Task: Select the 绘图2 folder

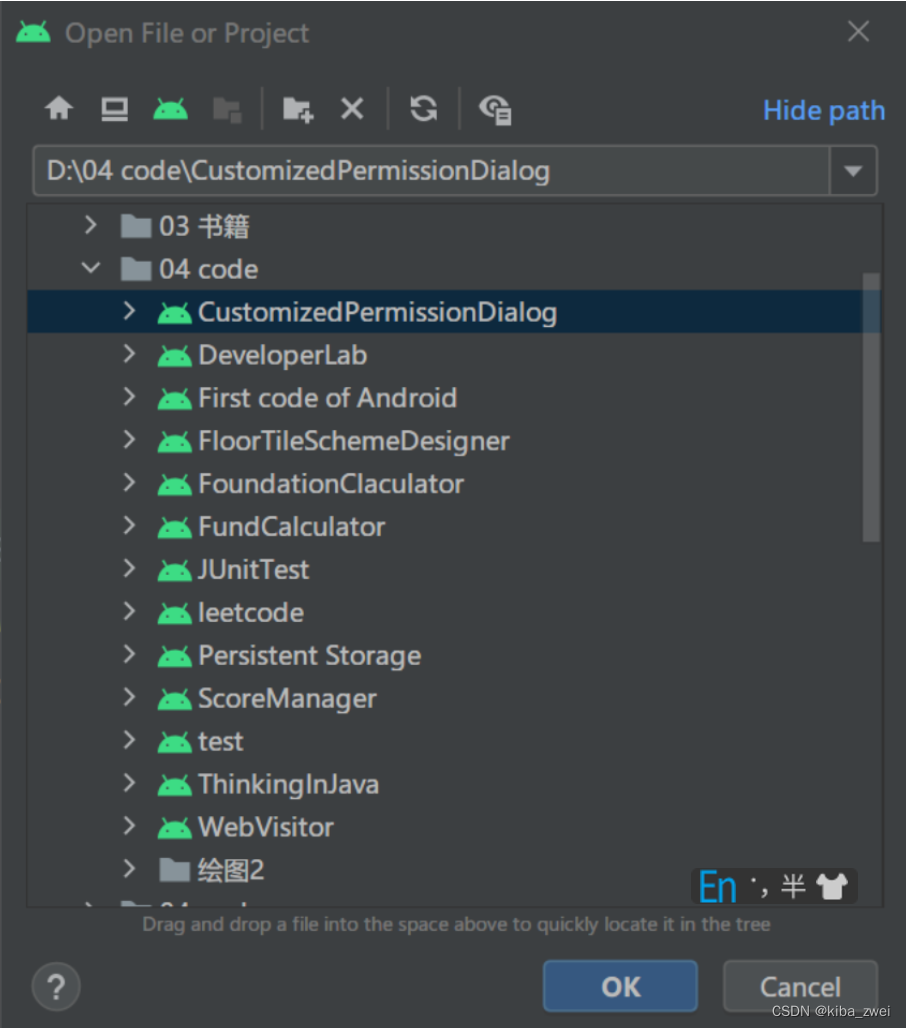Action: tap(231, 871)
